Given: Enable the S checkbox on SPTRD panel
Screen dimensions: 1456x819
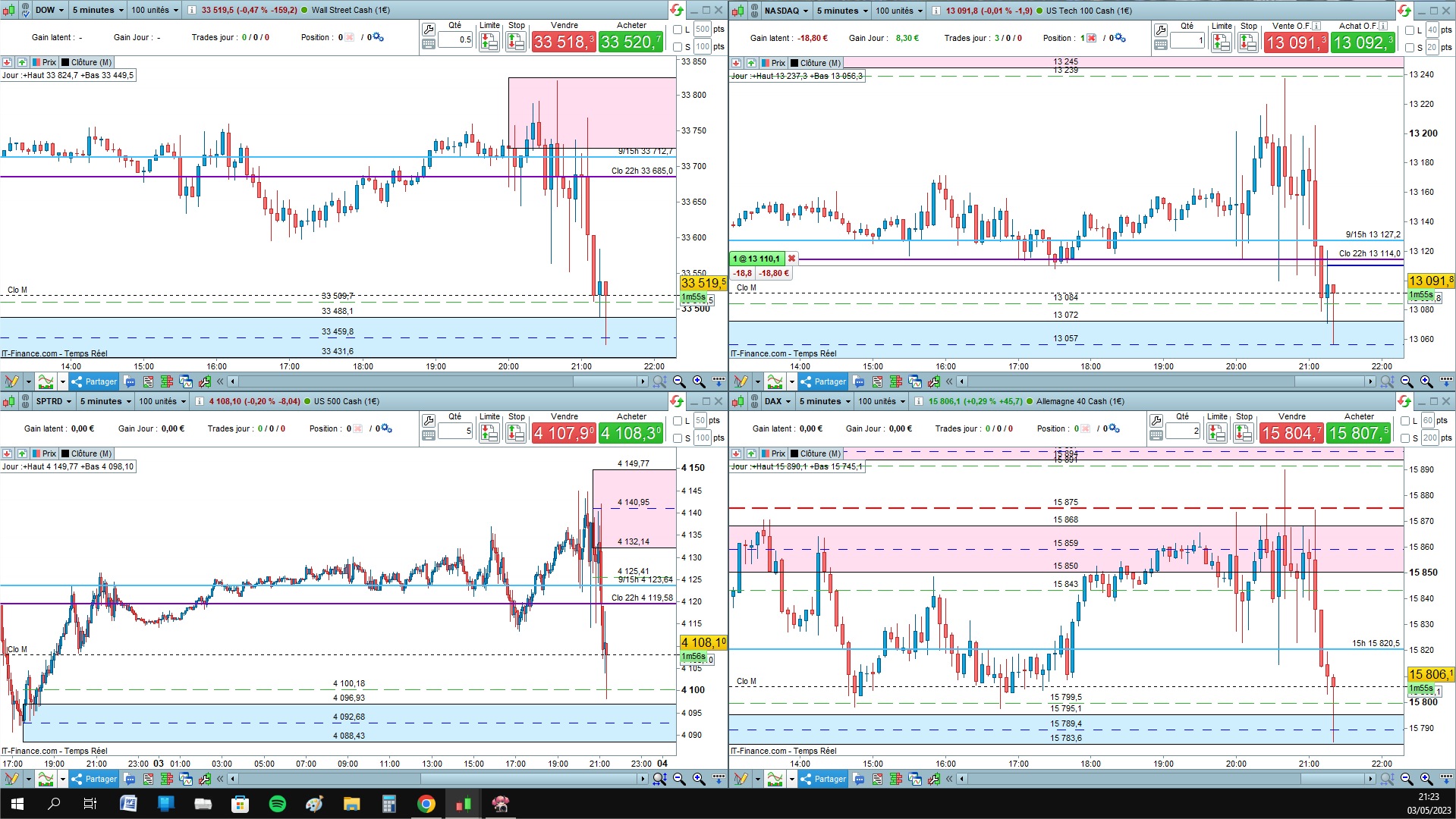Looking at the screenshot, I should [x=678, y=438].
